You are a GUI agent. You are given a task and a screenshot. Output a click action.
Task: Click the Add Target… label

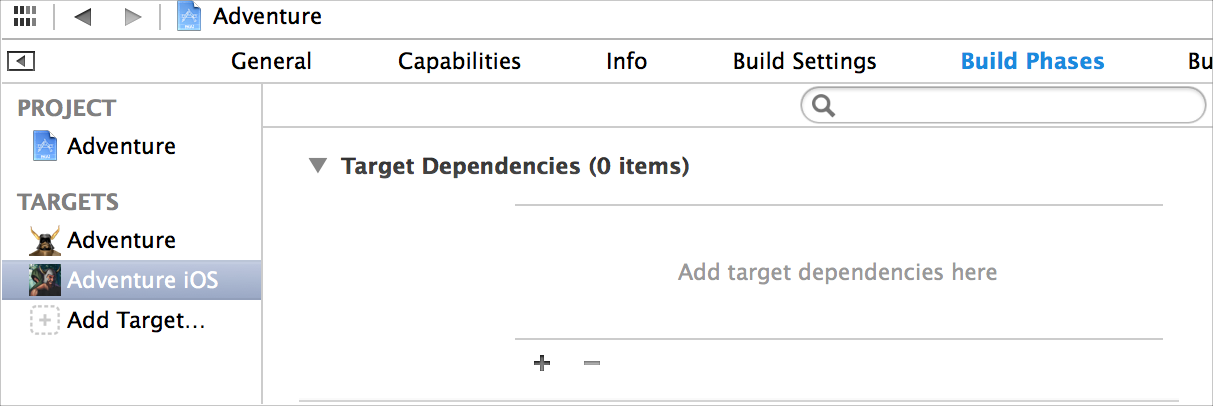[136, 321]
